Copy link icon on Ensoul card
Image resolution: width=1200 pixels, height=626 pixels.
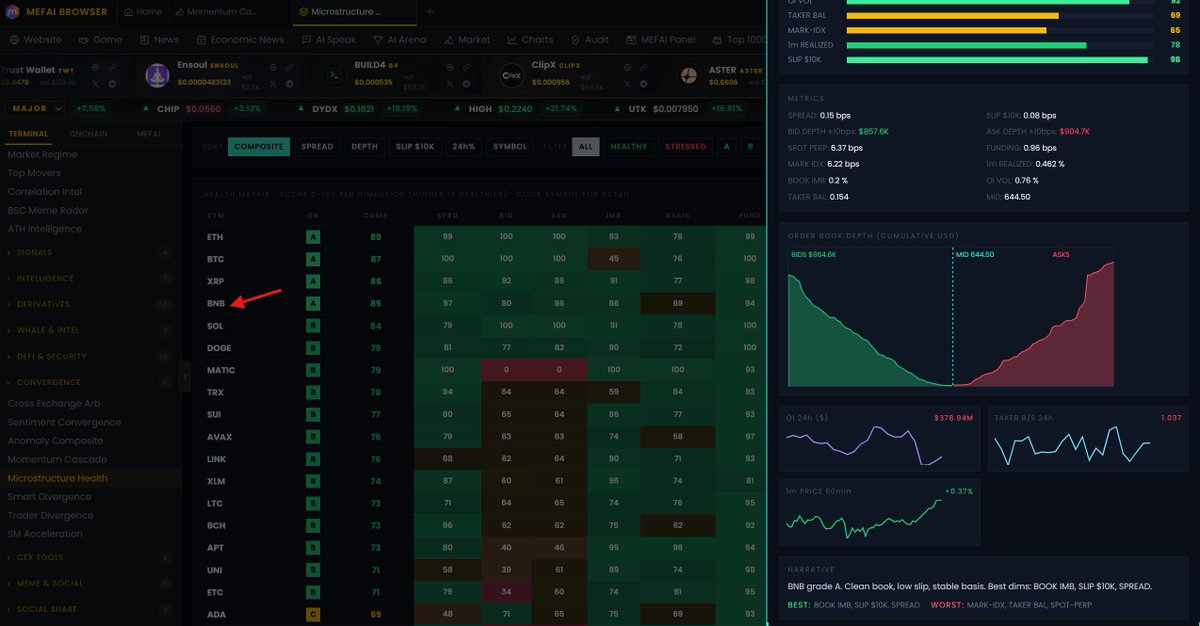tap(288, 67)
